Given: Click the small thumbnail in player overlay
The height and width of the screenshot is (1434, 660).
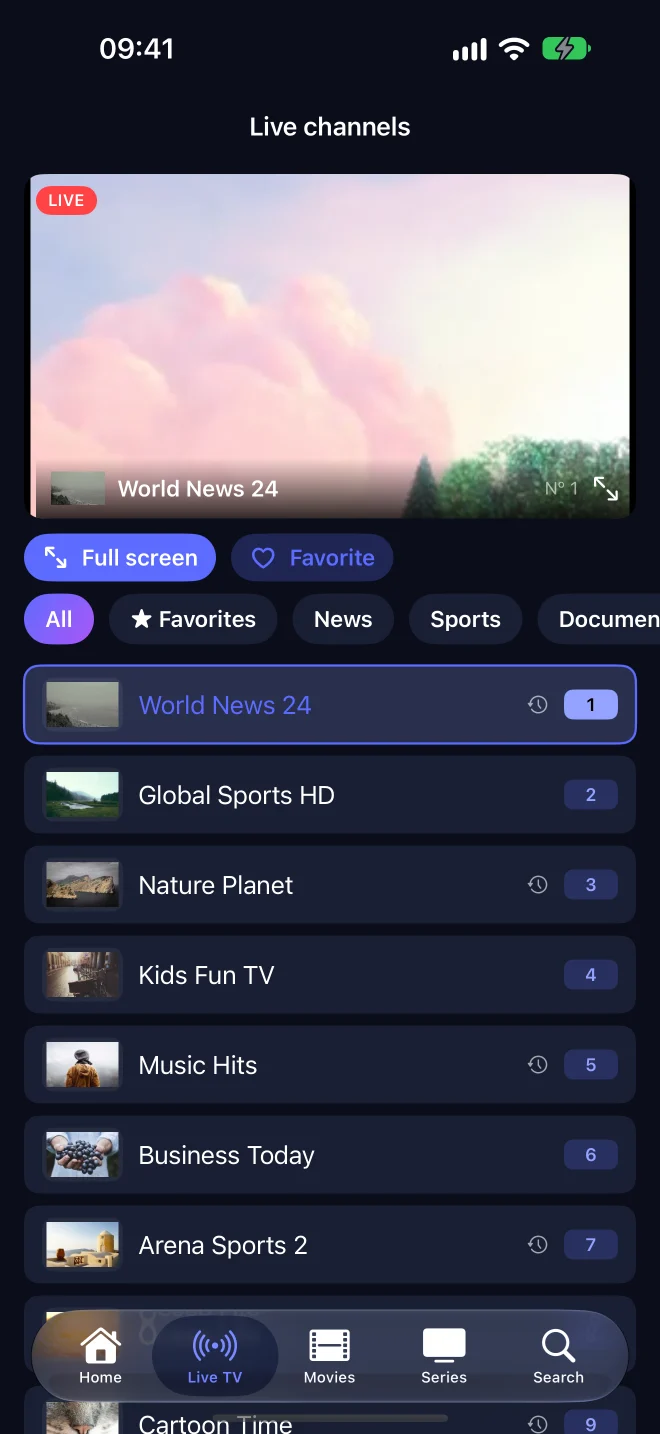Looking at the screenshot, I should [x=78, y=488].
